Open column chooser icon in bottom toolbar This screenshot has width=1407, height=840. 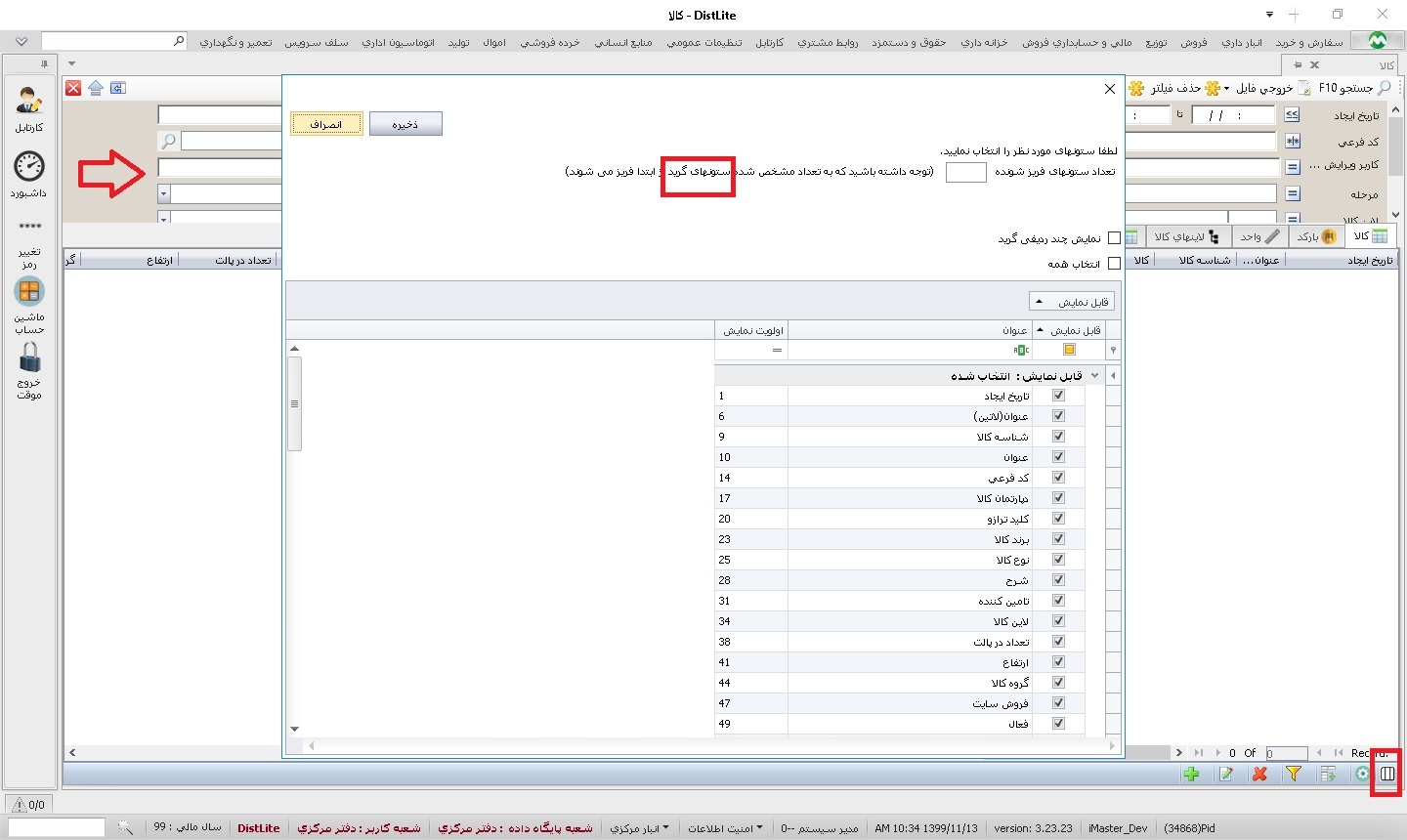[x=1386, y=775]
